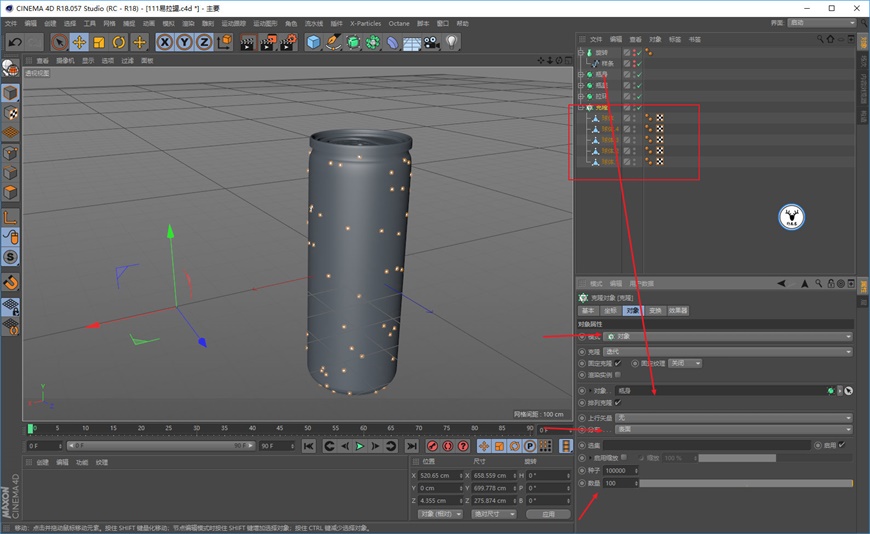Image resolution: width=870 pixels, height=534 pixels.
Task: Toggle the 启用 checkbox beside 选集
Action: (x=842, y=445)
